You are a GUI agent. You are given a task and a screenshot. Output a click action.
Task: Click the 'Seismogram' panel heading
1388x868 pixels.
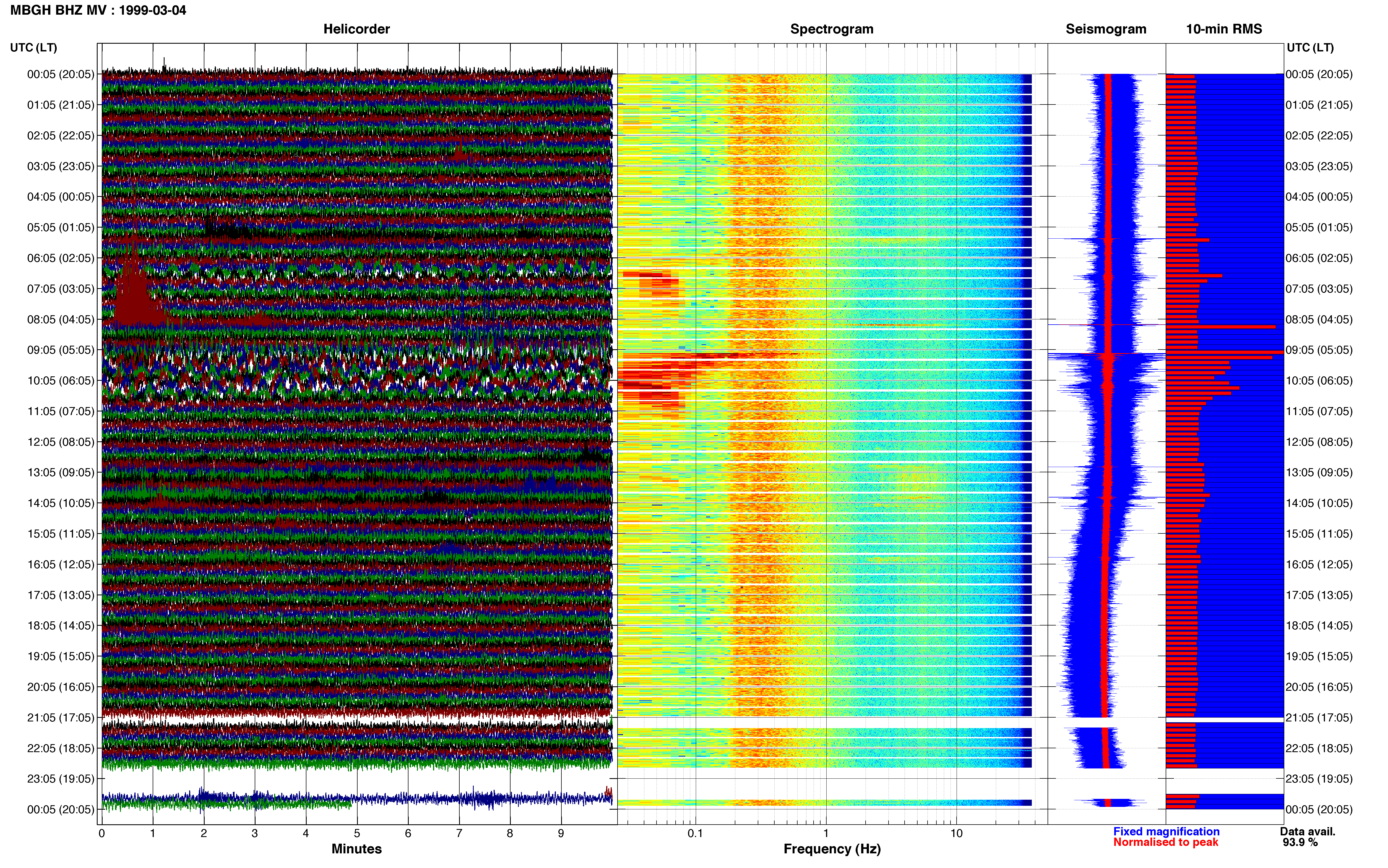(x=1106, y=29)
